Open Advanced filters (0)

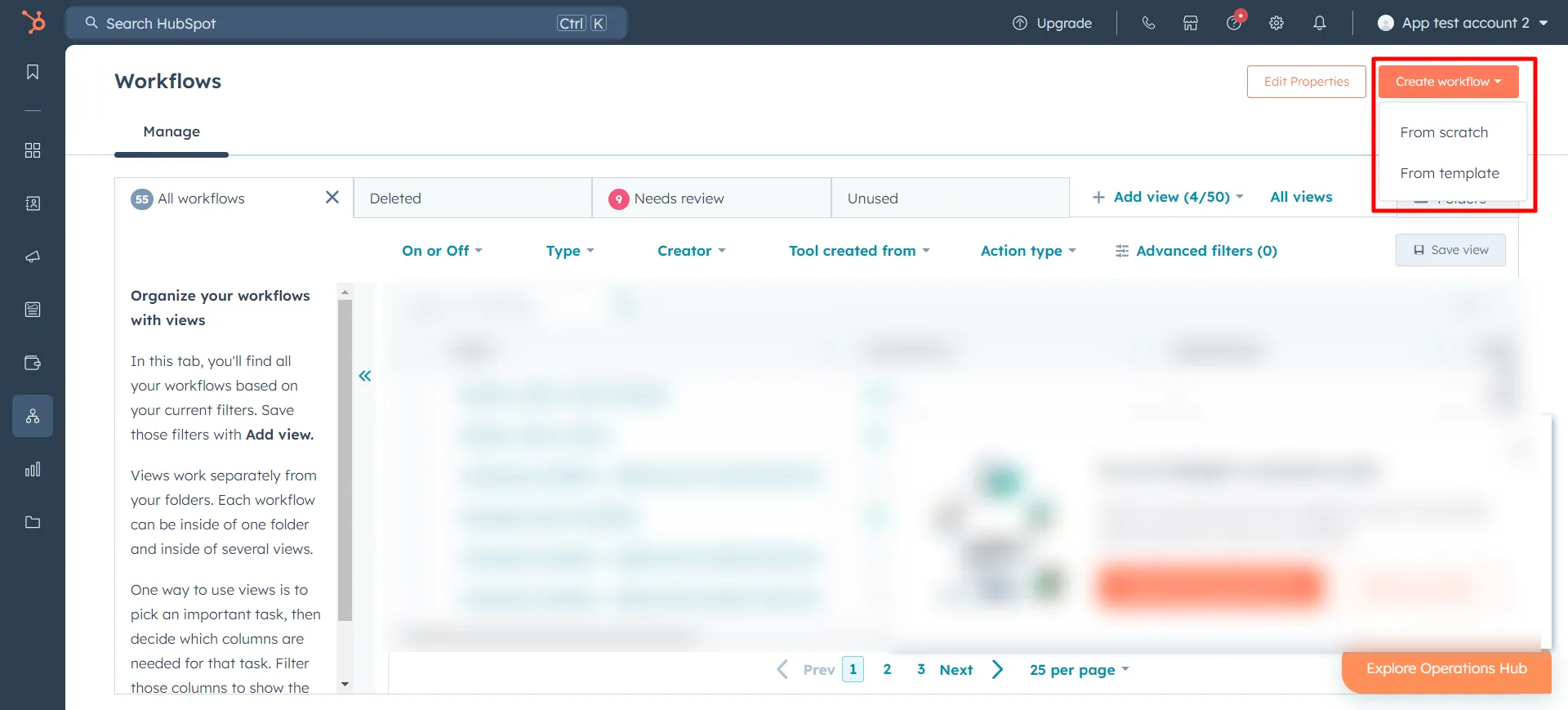(x=1196, y=251)
